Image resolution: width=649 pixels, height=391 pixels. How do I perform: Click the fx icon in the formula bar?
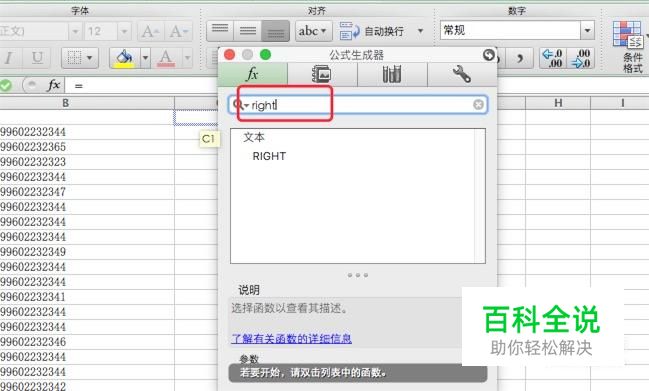(x=54, y=85)
